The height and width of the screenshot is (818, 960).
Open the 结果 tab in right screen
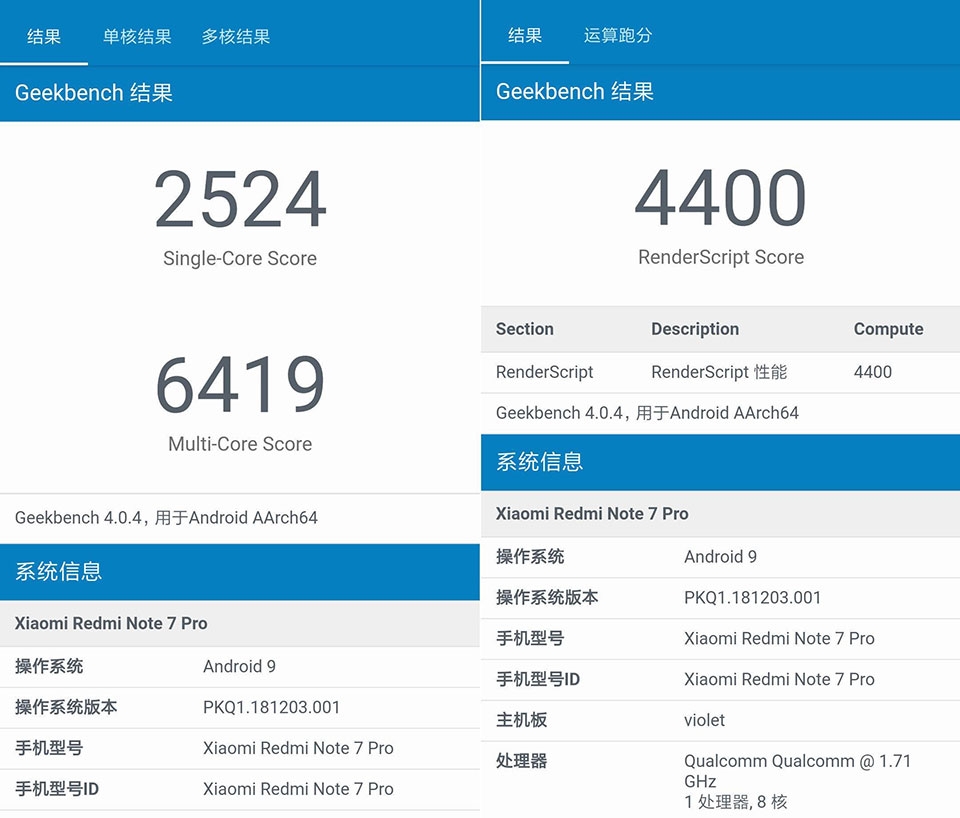click(525, 36)
